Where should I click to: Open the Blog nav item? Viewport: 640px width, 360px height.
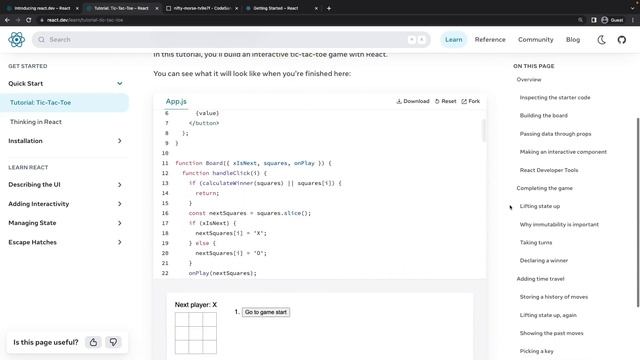click(x=573, y=40)
